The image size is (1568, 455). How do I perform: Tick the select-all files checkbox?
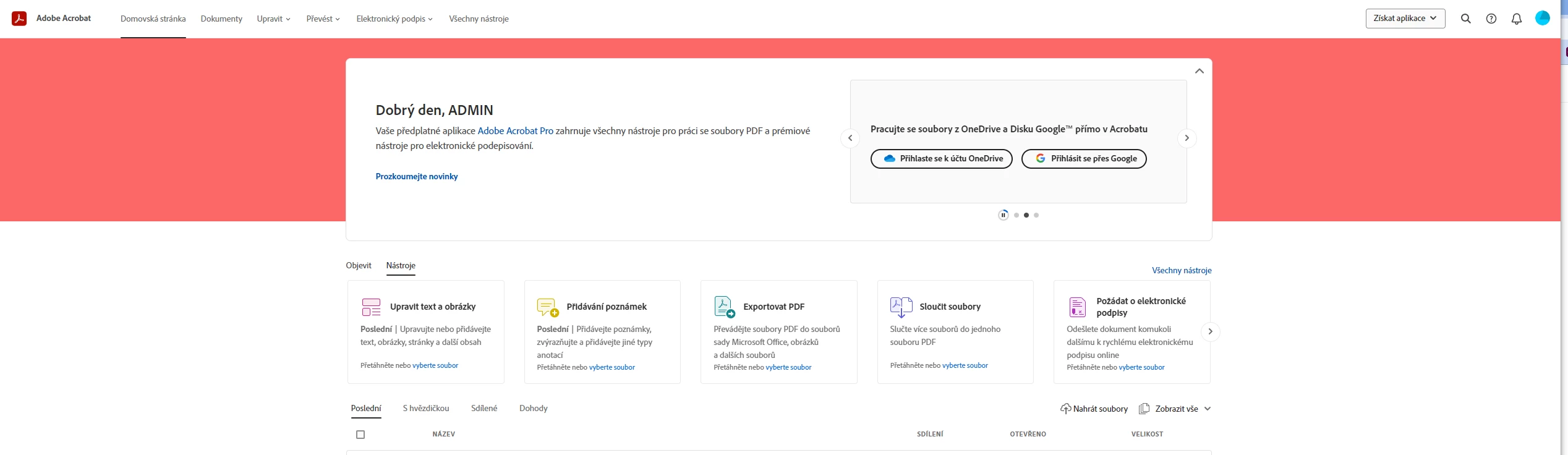coord(360,435)
